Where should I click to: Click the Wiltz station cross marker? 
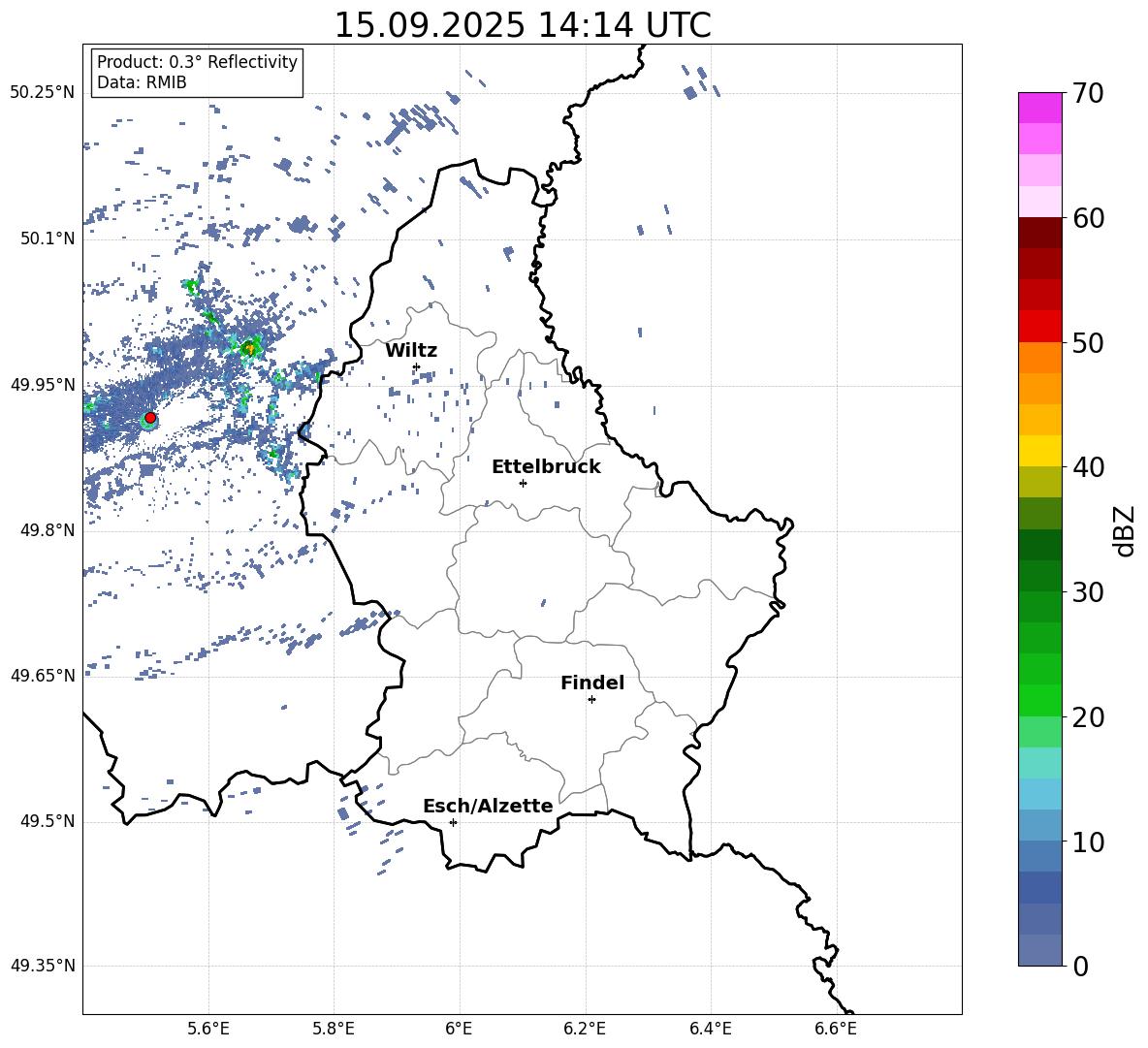tap(417, 366)
